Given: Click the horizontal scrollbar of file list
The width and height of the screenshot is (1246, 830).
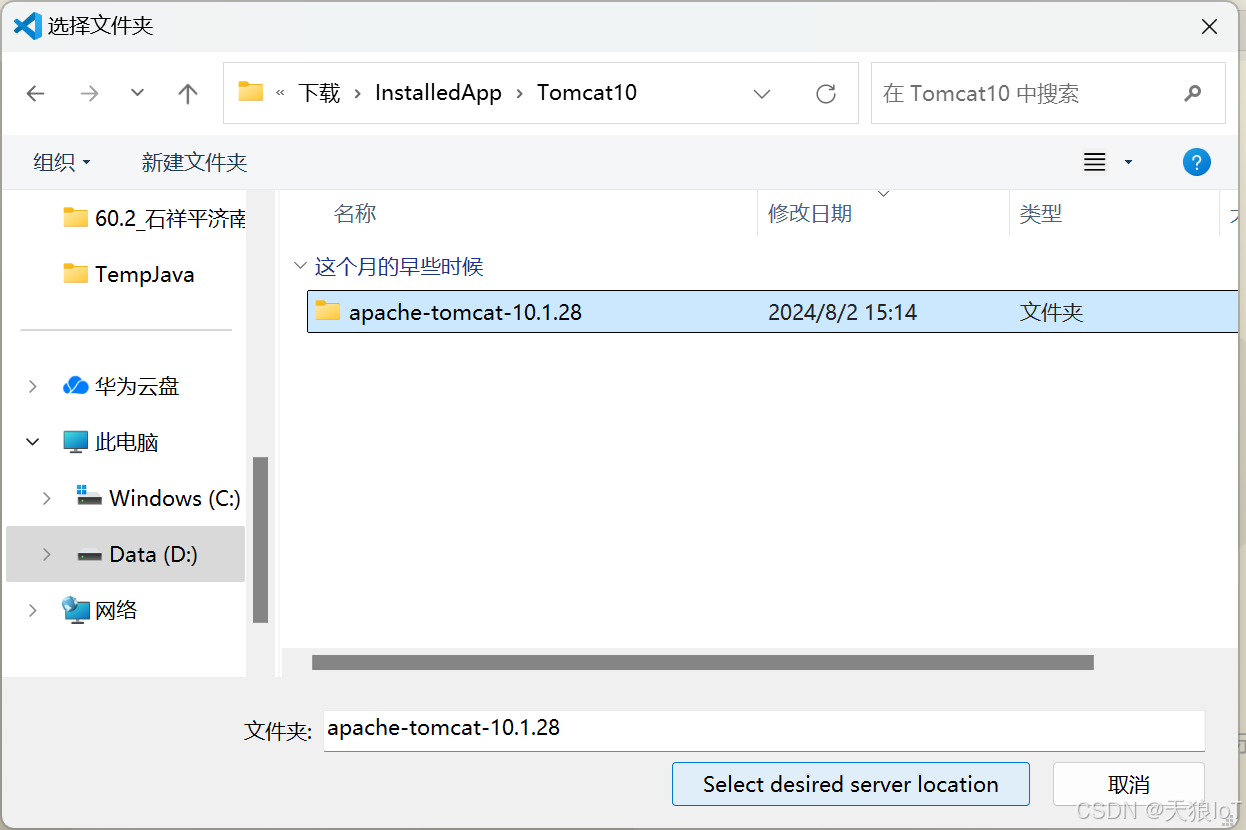Looking at the screenshot, I should (x=702, y=662).
